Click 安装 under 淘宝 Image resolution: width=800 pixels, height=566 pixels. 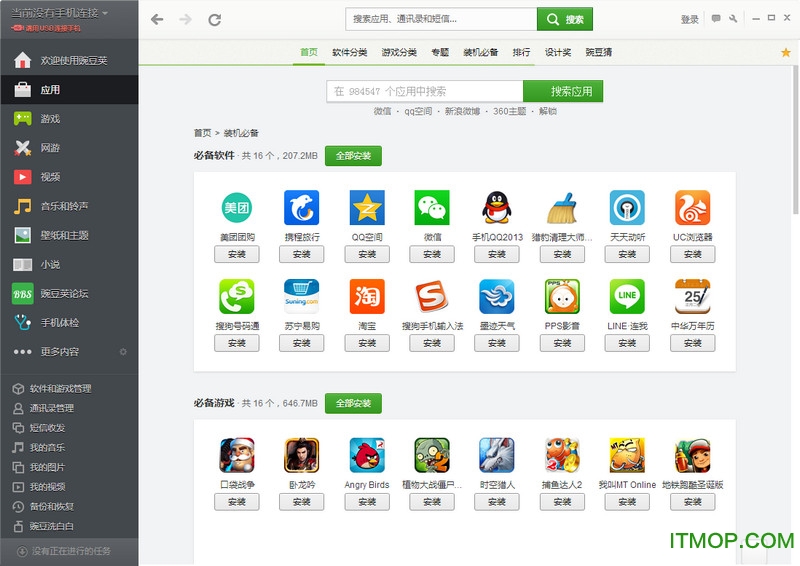click(367, 343)
